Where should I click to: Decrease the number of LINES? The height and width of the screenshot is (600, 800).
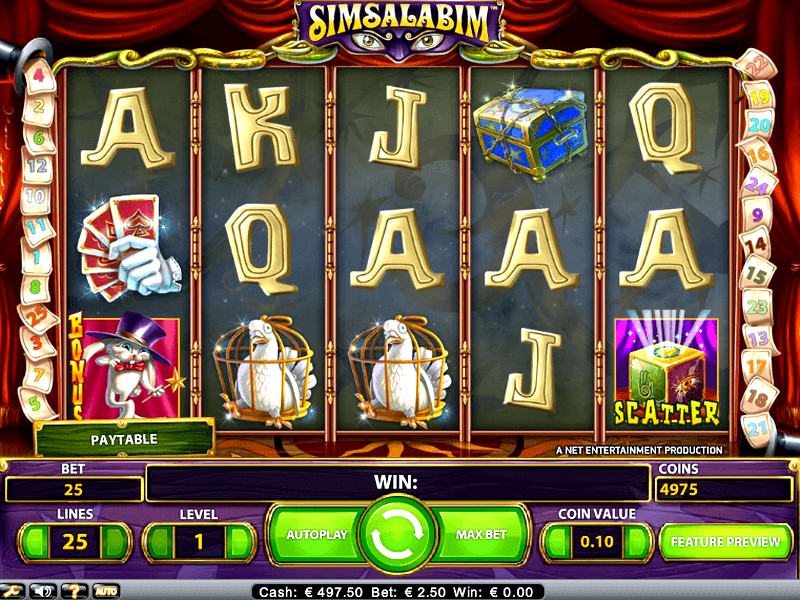click(x=36, y=542)
